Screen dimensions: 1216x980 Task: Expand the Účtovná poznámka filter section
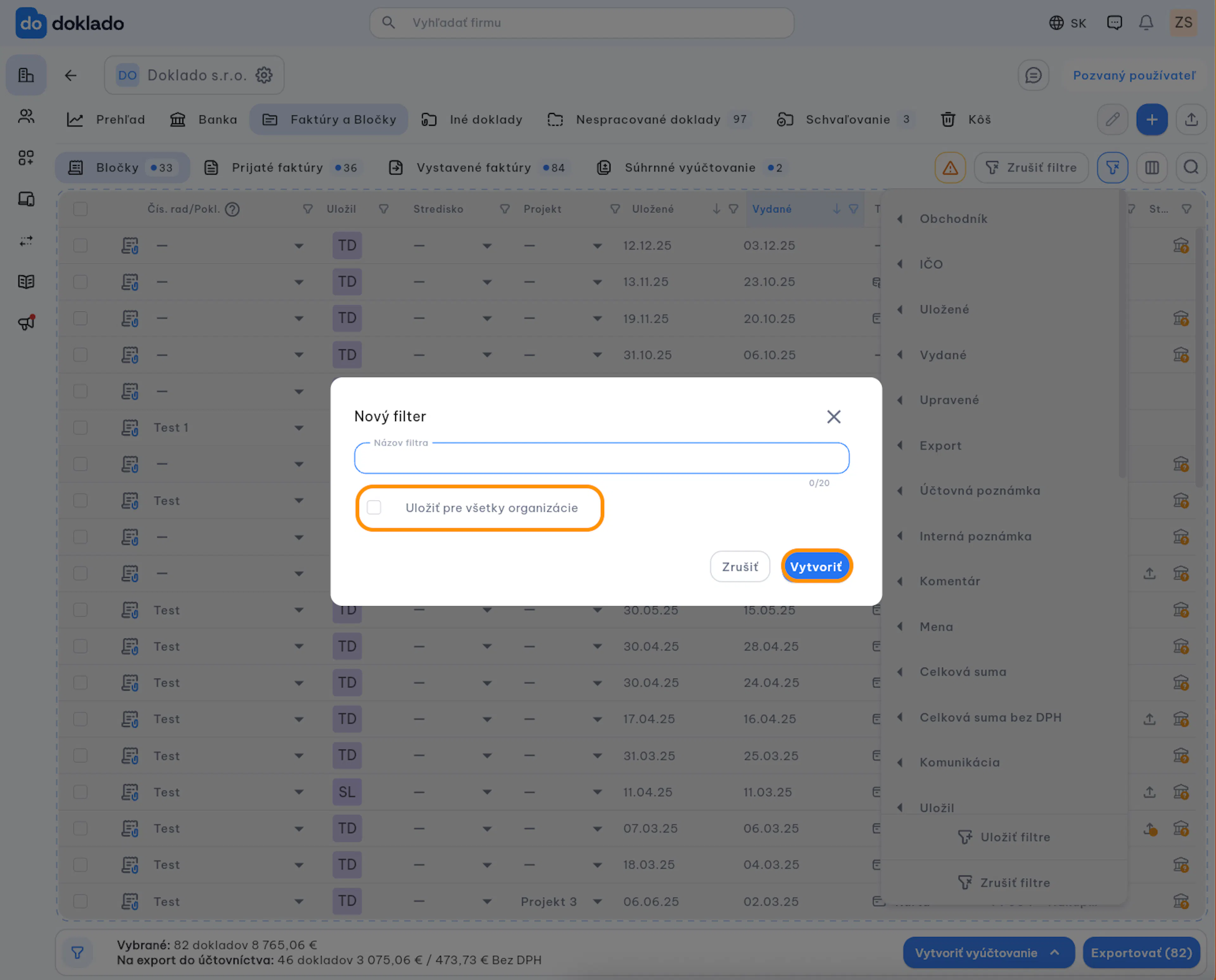900,491
